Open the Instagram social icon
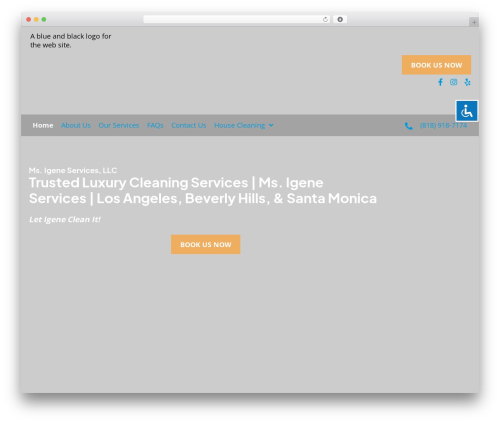This screenshot has height=423, width=500. coord(453,82)
